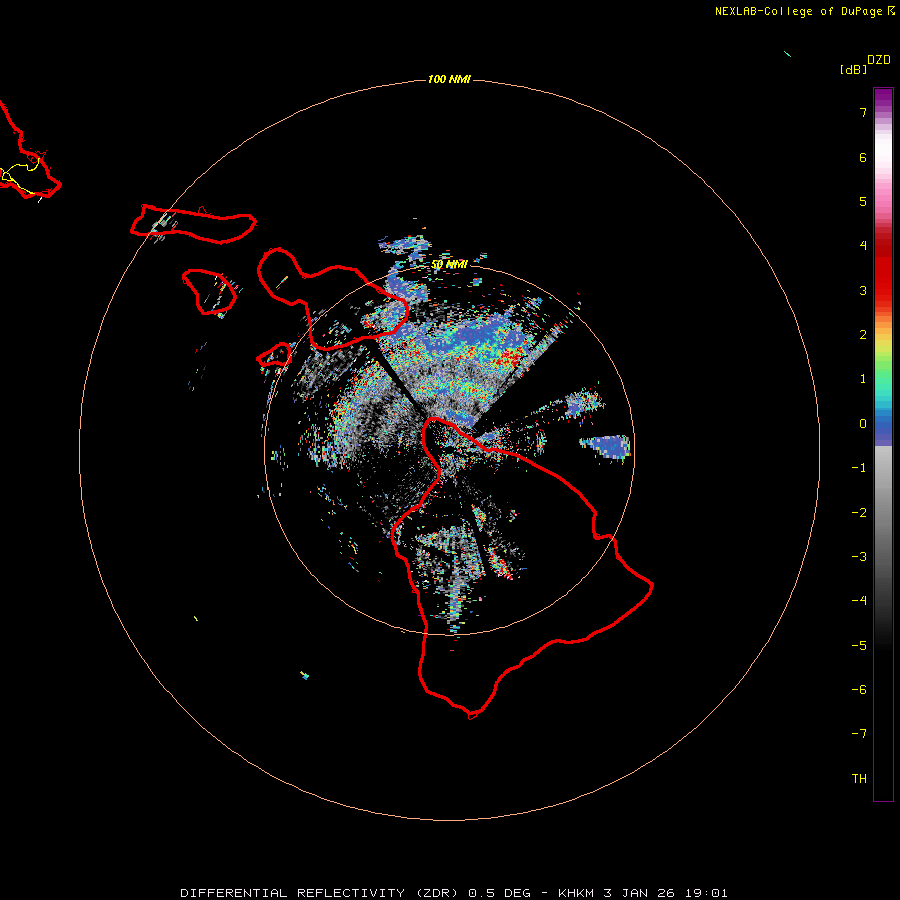Click the [dB] units label

(x=853, y=69)
